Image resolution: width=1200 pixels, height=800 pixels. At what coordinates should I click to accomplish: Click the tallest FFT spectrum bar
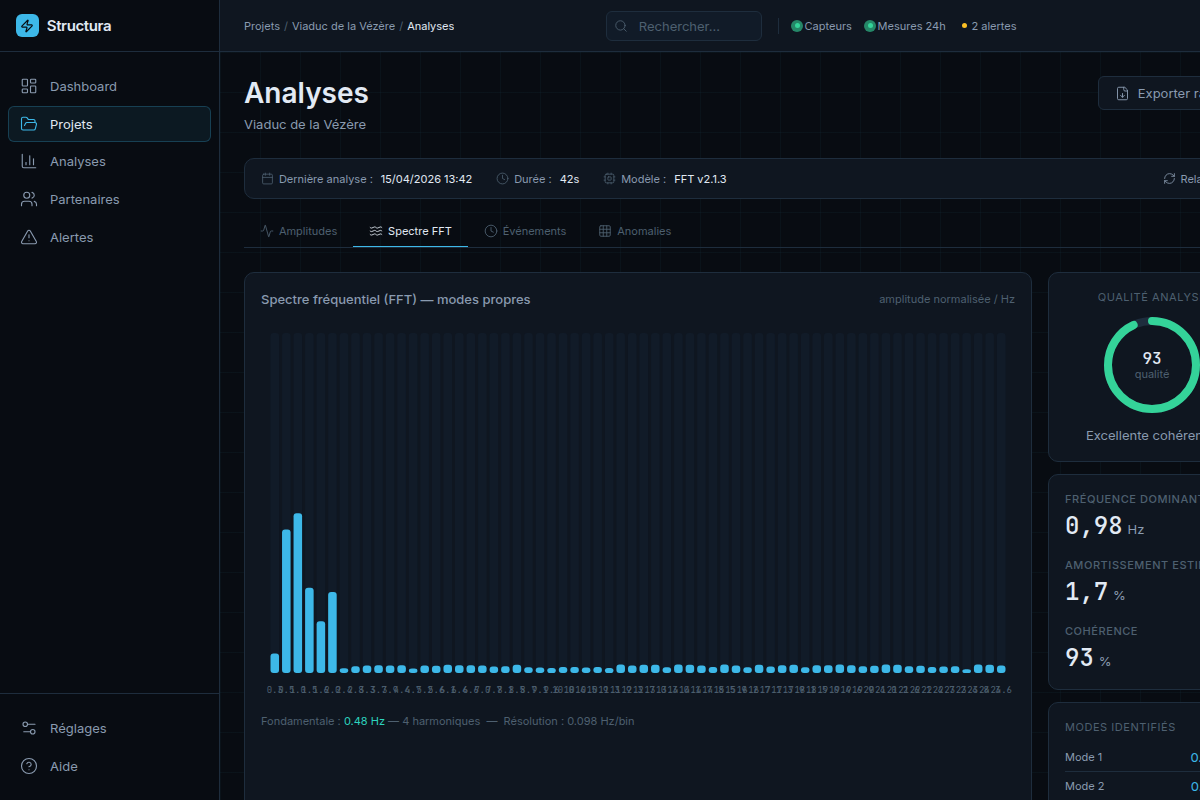(298, 593)
